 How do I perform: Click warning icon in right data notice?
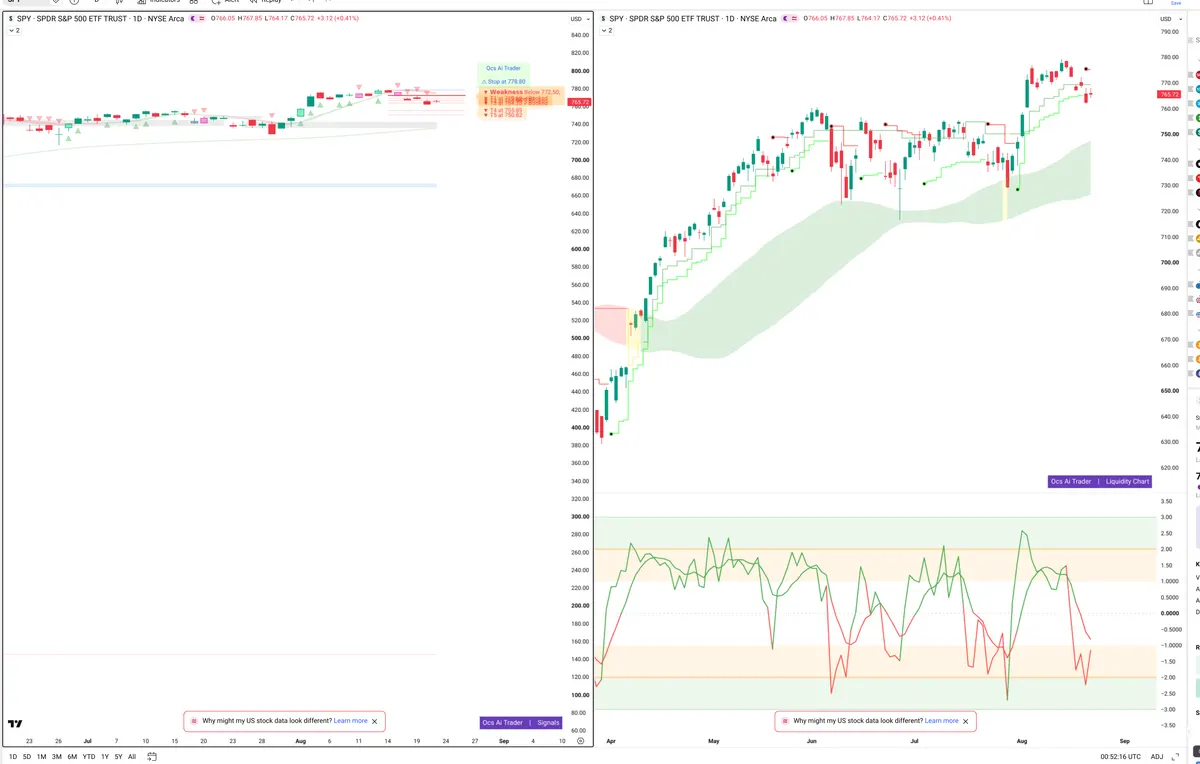785,721
